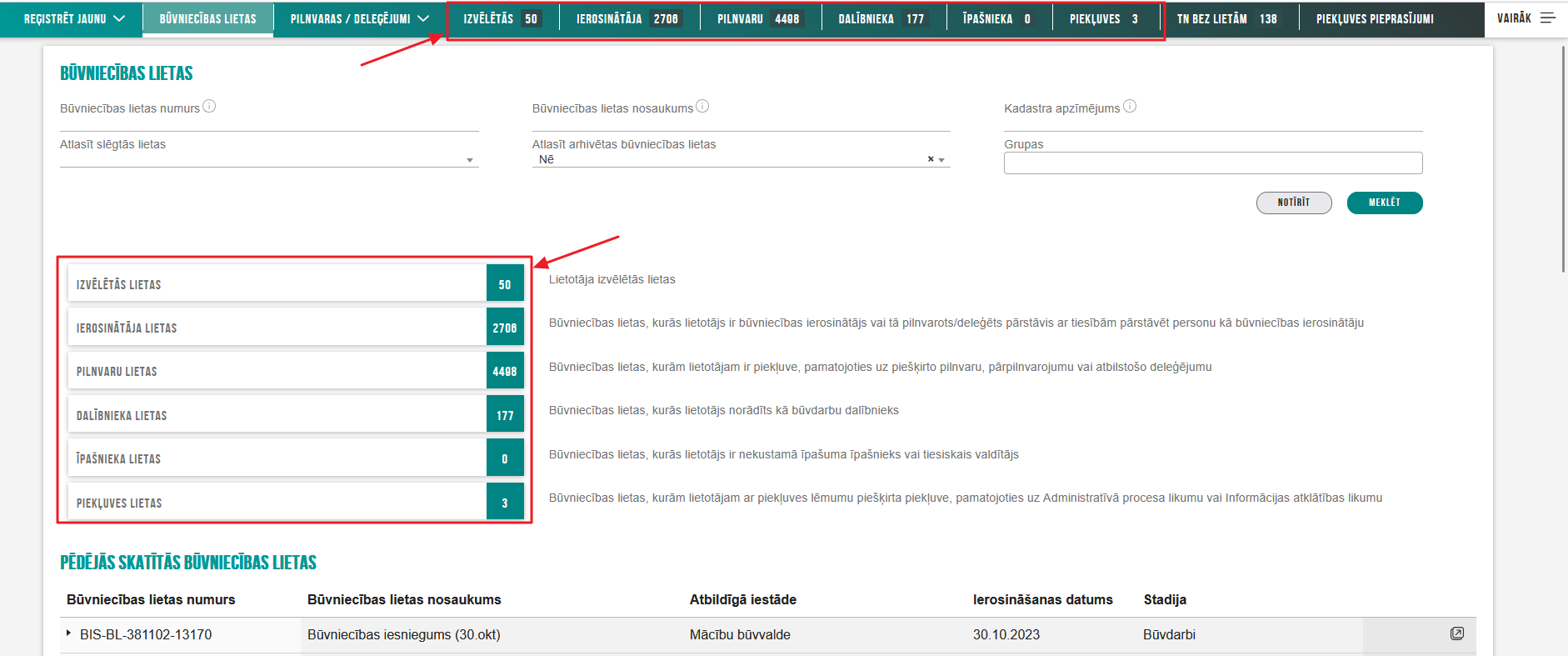Expand Pilnvaras / Deleģējumi menu
This screenshot has width=1568, height=656.
(x=360, y=18)
